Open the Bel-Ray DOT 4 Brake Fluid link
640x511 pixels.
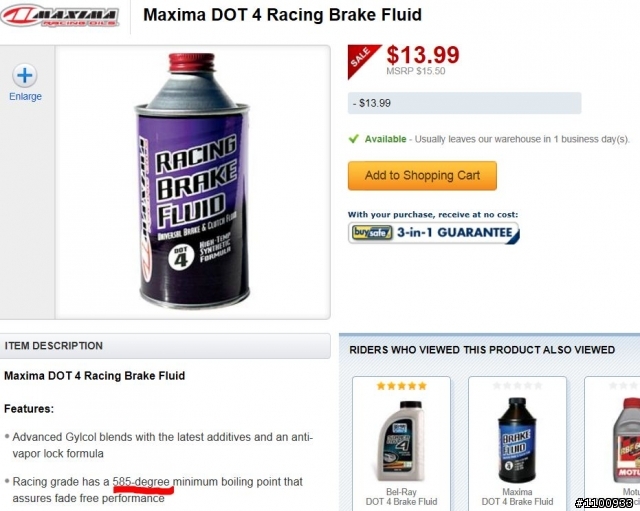tap(401, 497)
